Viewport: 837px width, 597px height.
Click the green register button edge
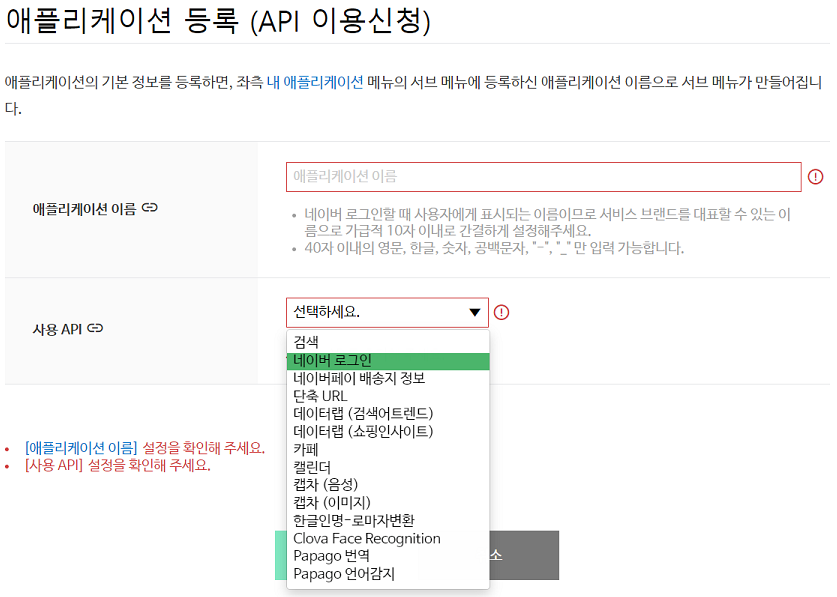point(281,555)
